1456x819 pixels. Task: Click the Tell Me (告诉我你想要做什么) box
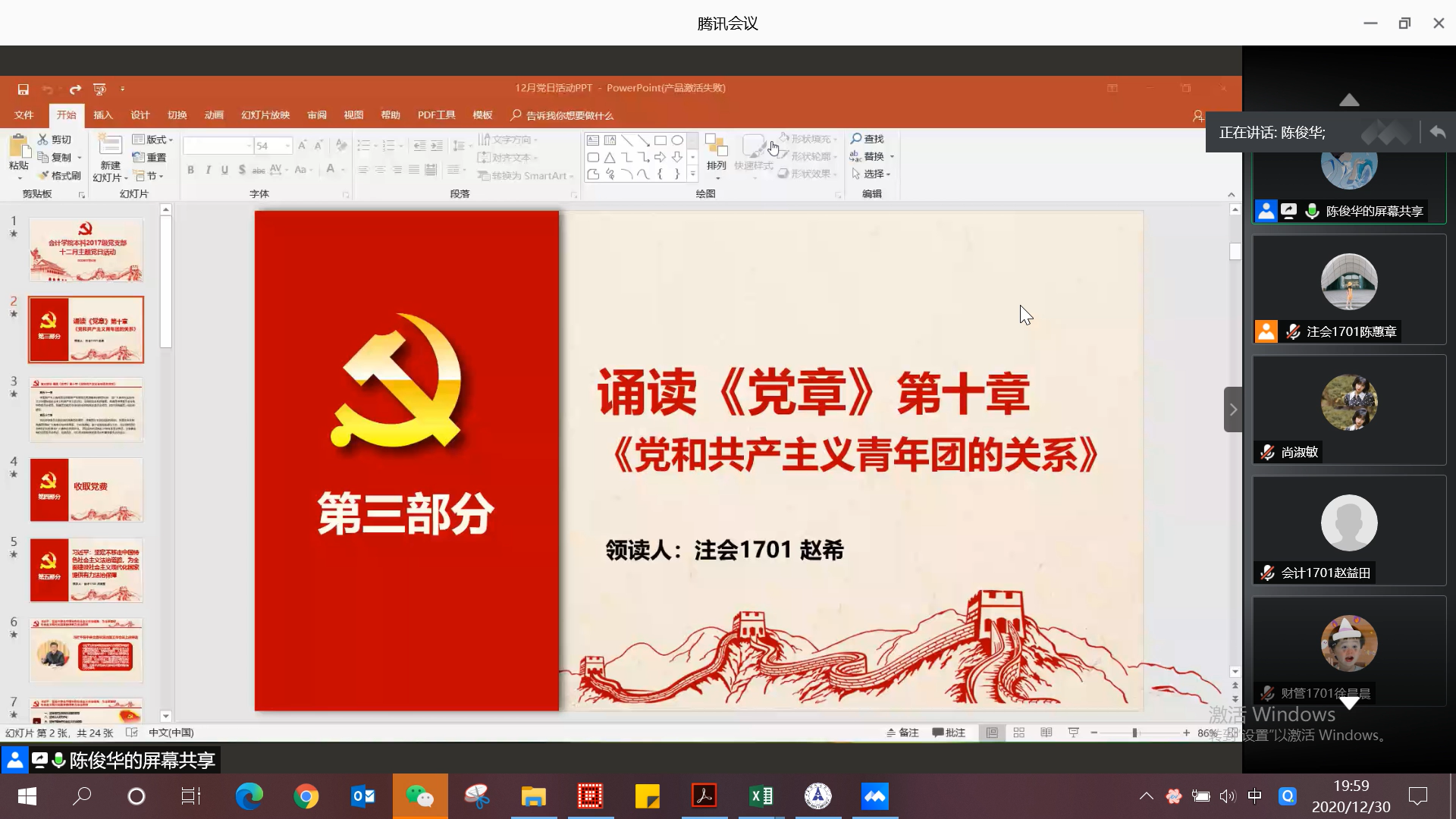coord(562,115)
